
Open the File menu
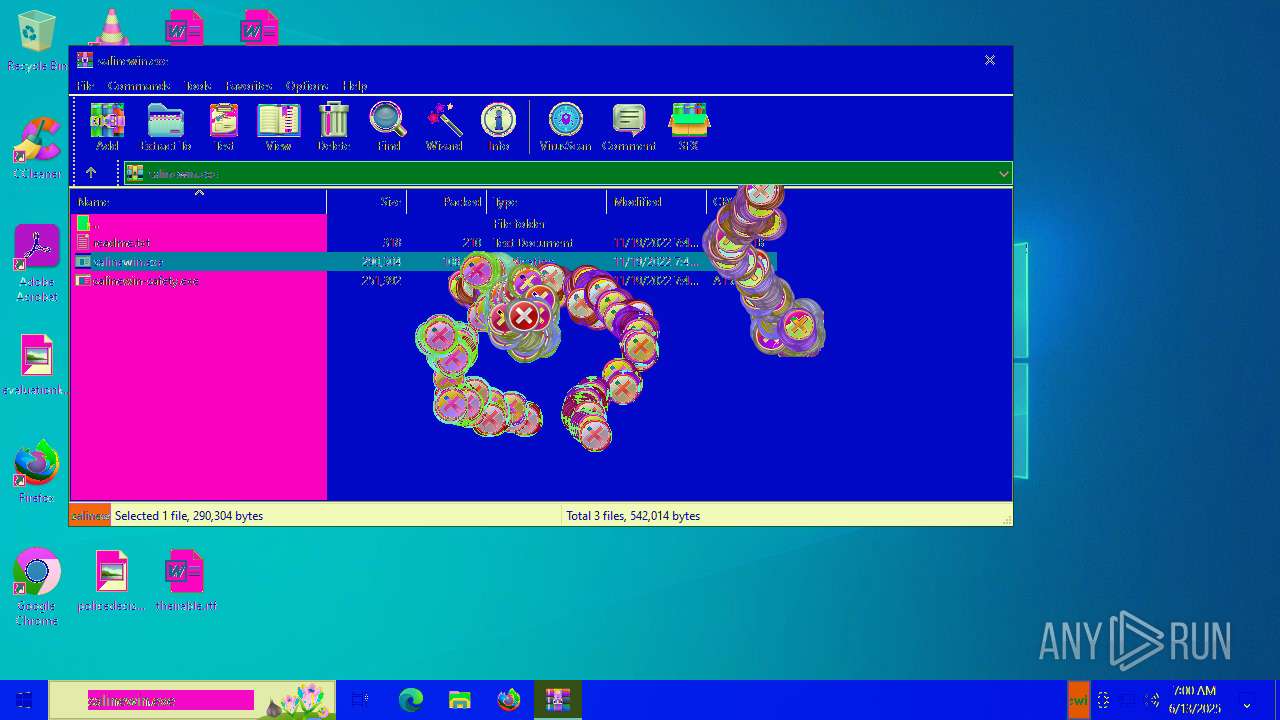pyautogui.click(x=85, y=86)
